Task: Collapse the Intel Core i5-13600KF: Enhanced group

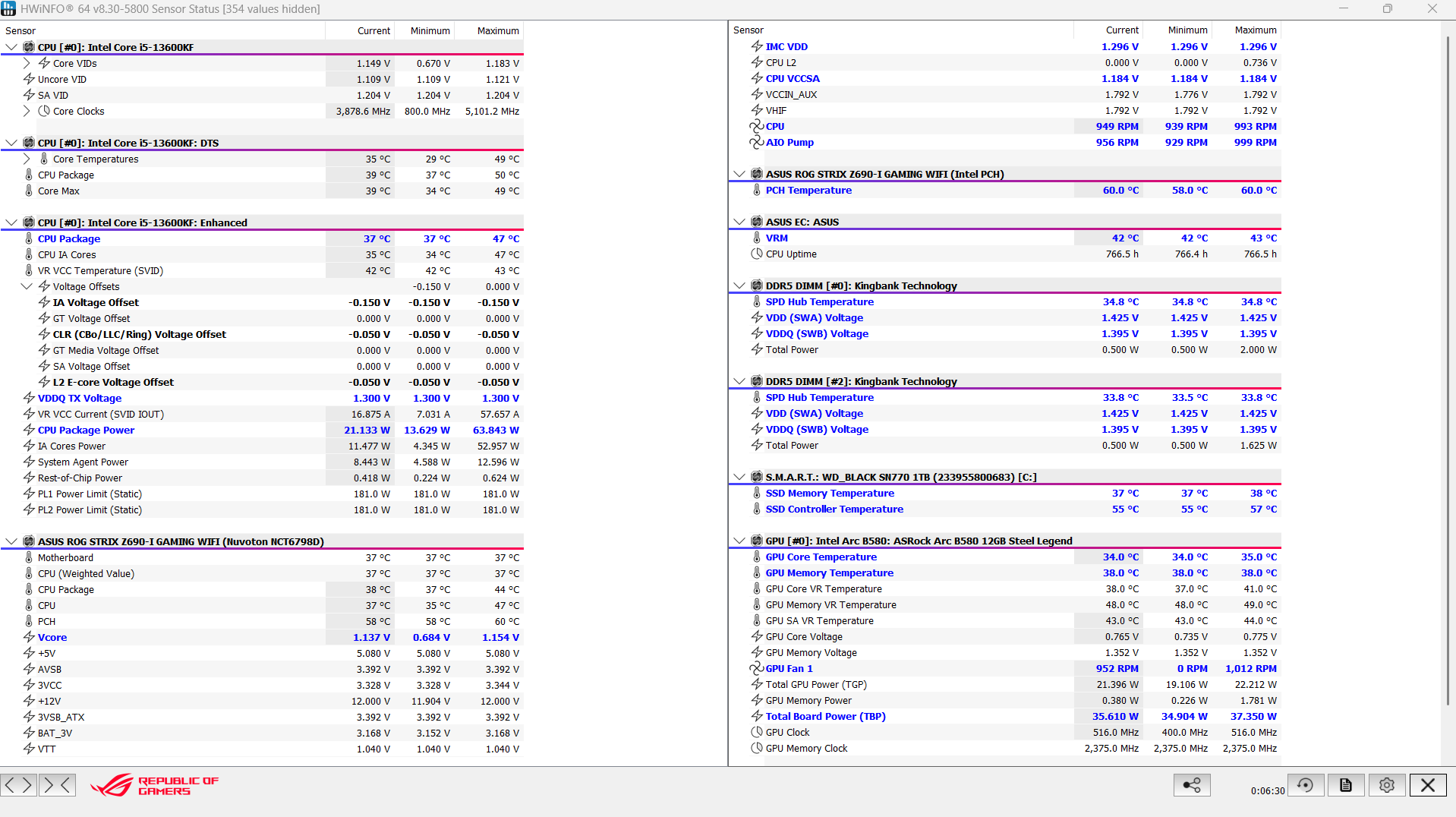Action: pyautogui.click(x=11, y=222)
